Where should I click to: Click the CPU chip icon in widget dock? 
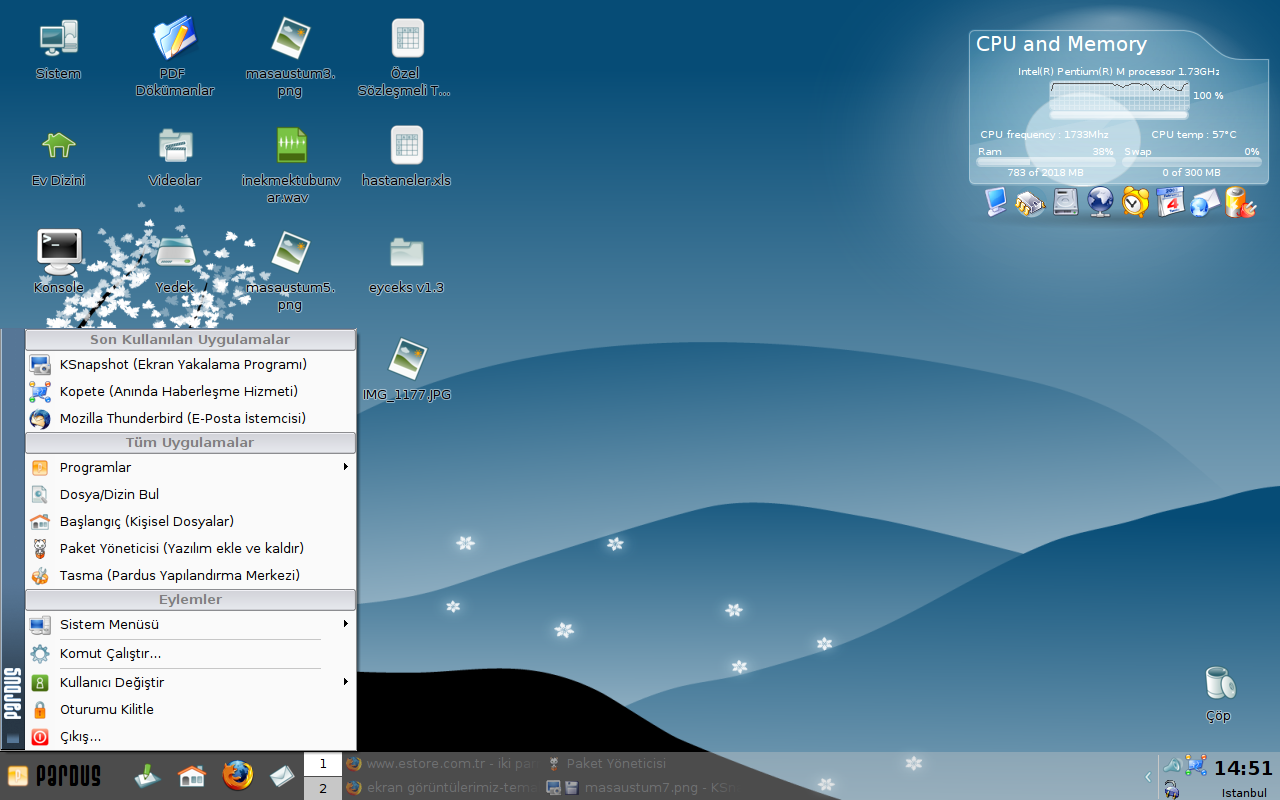[1030, 203]
